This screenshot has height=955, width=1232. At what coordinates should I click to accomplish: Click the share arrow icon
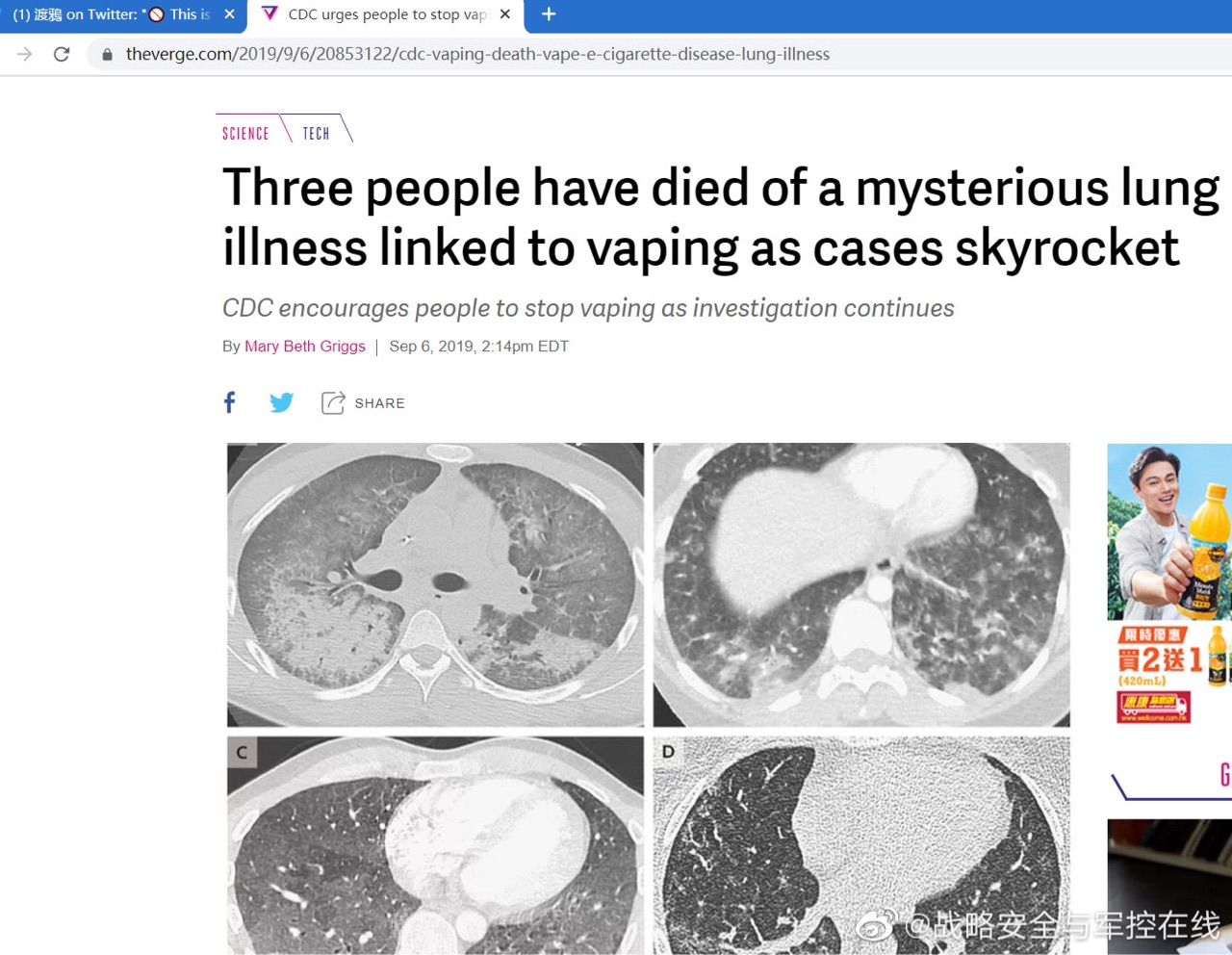pos(333,402)
